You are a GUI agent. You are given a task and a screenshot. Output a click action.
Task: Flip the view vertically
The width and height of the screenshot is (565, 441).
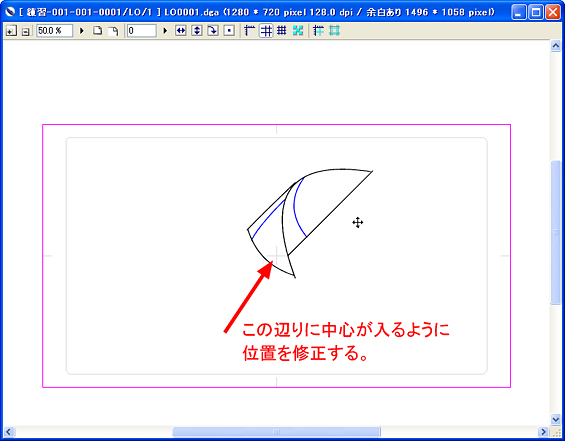click(x=197, y=31)
